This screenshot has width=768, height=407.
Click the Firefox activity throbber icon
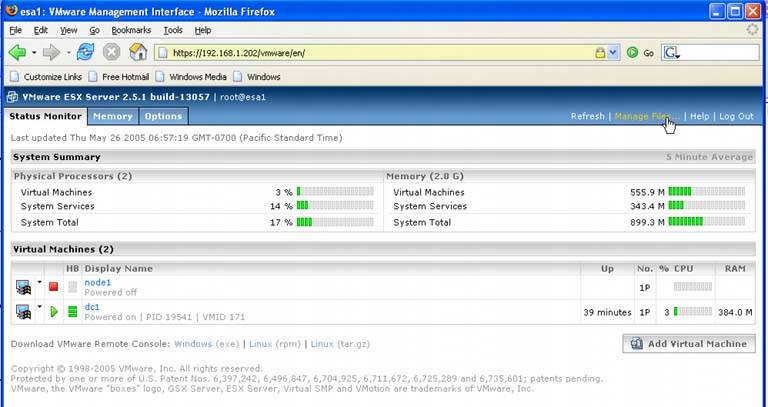(752, 30)
